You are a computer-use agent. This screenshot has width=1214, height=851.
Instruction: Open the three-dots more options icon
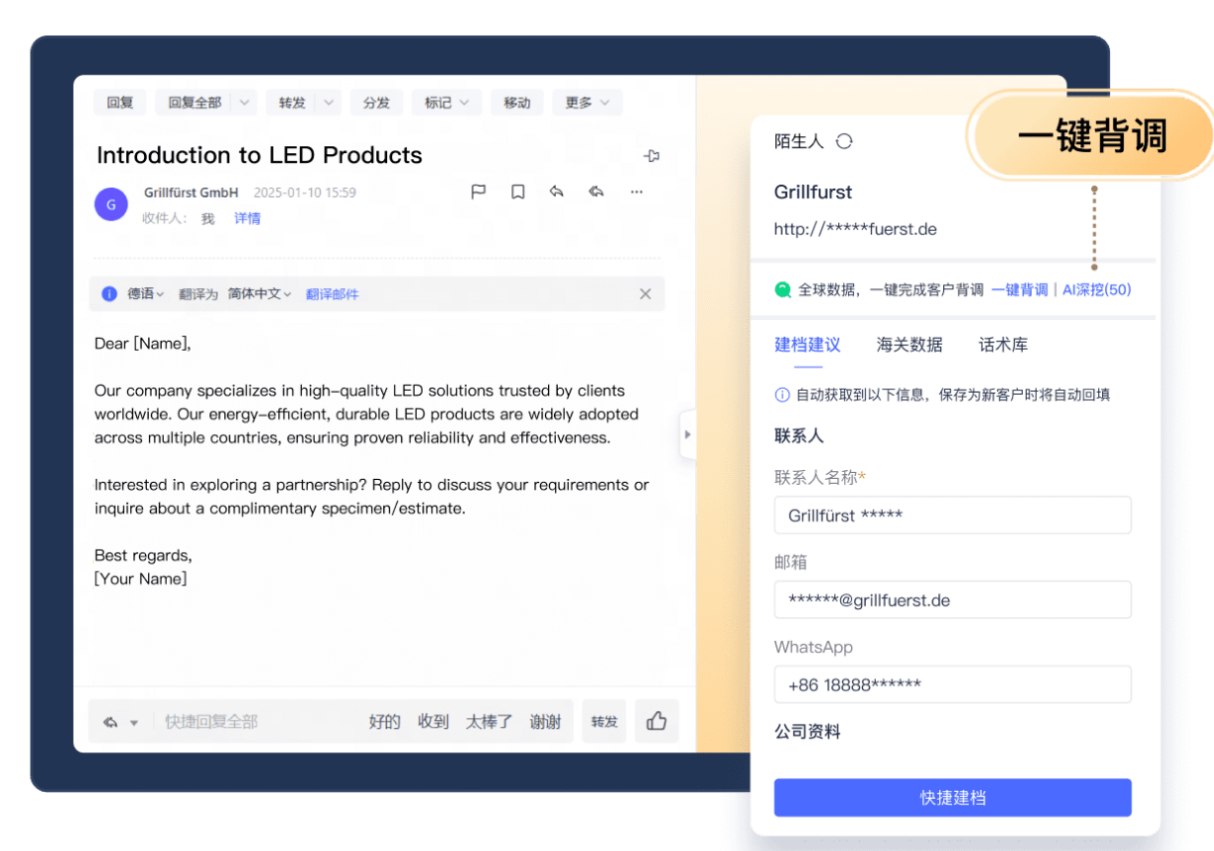coord(636,192)
